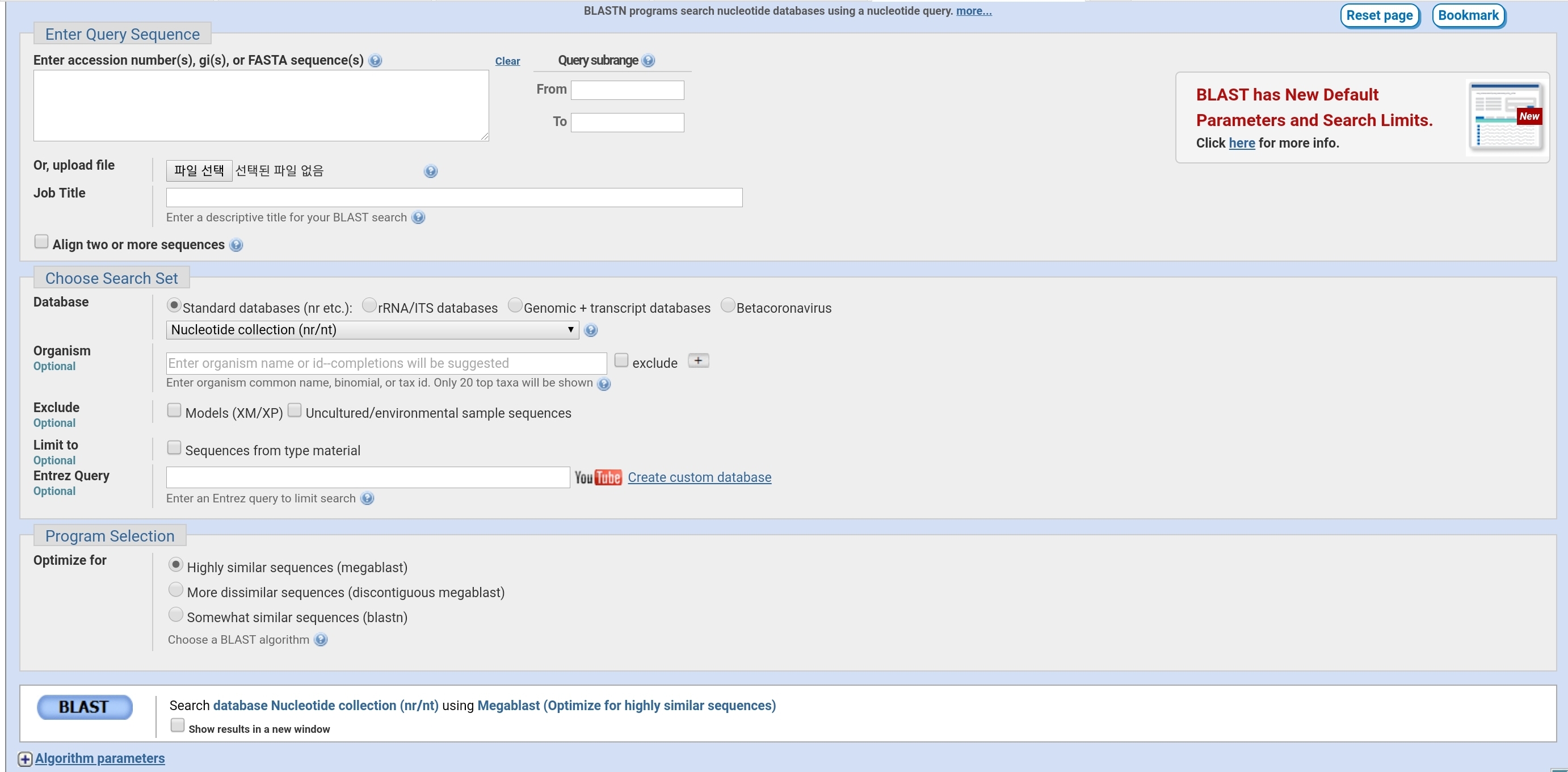
Task: Click help icon beside Align two sequences
Action: (x=236, y=245)
